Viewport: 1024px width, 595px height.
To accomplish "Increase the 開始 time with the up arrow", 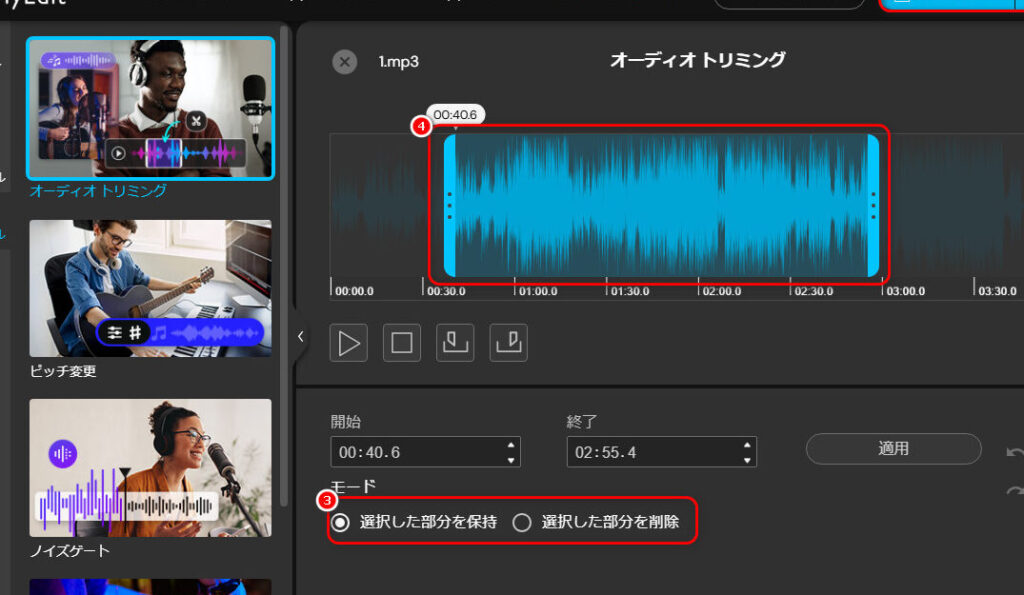I will pyautogui.click(x=512, y=445).
